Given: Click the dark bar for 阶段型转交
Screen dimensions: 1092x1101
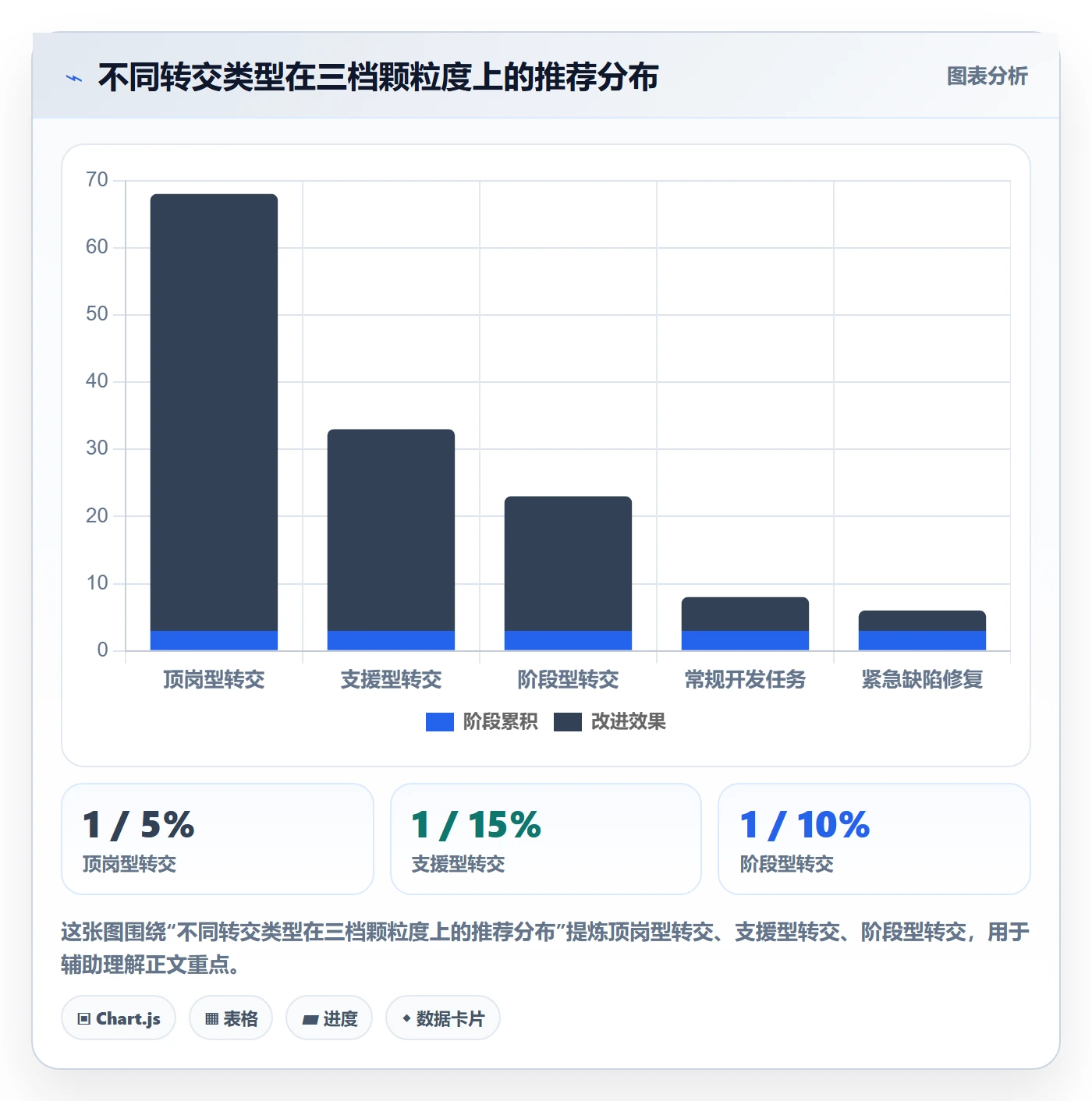Looking at the screenshot, I should pos(568,564).
